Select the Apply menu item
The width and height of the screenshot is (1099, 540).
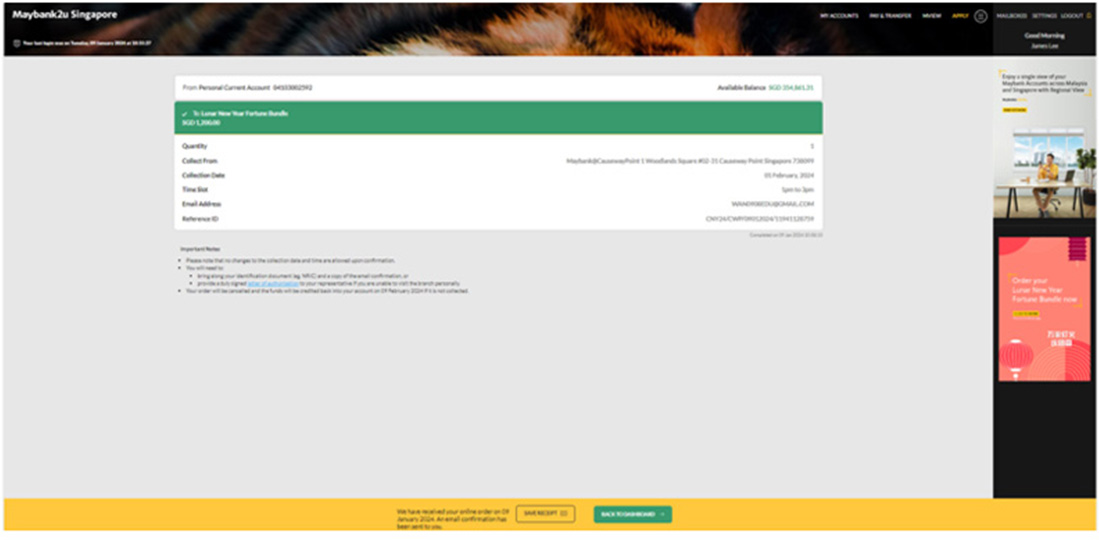[x=960, y=16]
